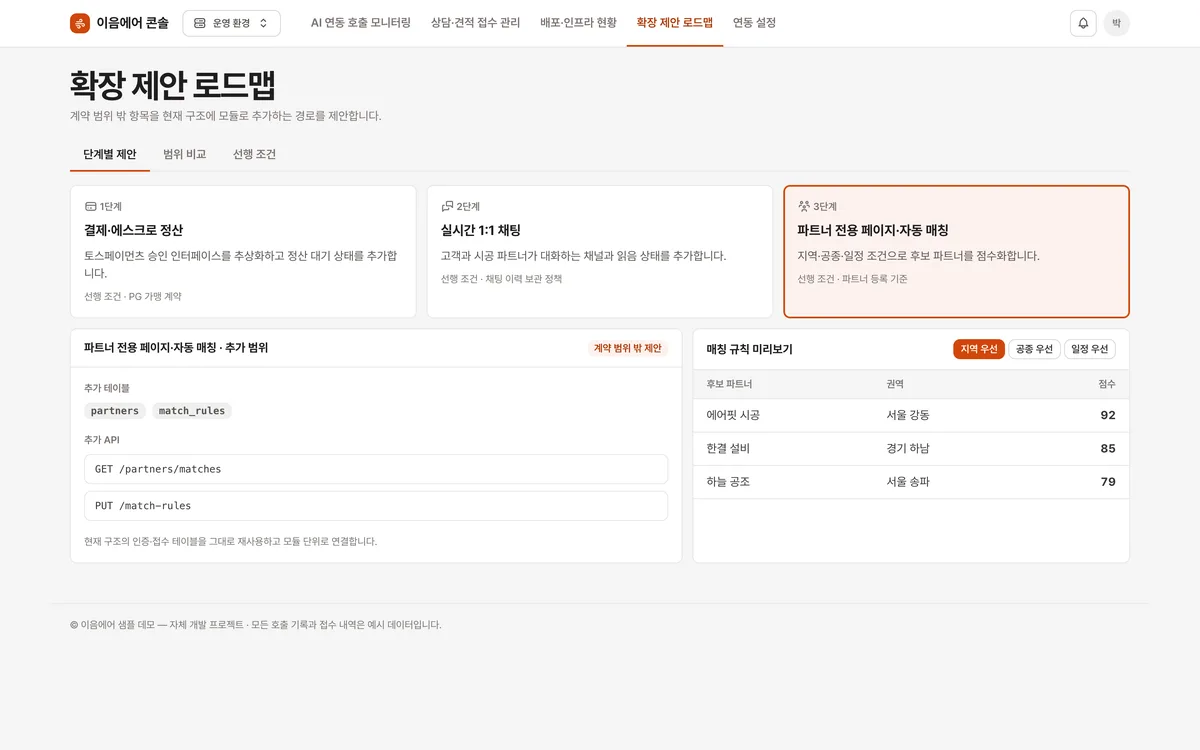
Task: Choose 일정 우선 matching rule
Action: point(1090,349)
